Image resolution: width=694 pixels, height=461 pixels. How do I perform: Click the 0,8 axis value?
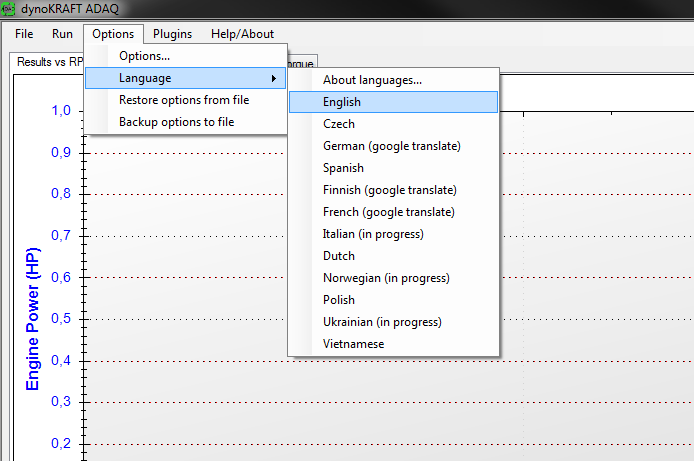coord(61,193)
